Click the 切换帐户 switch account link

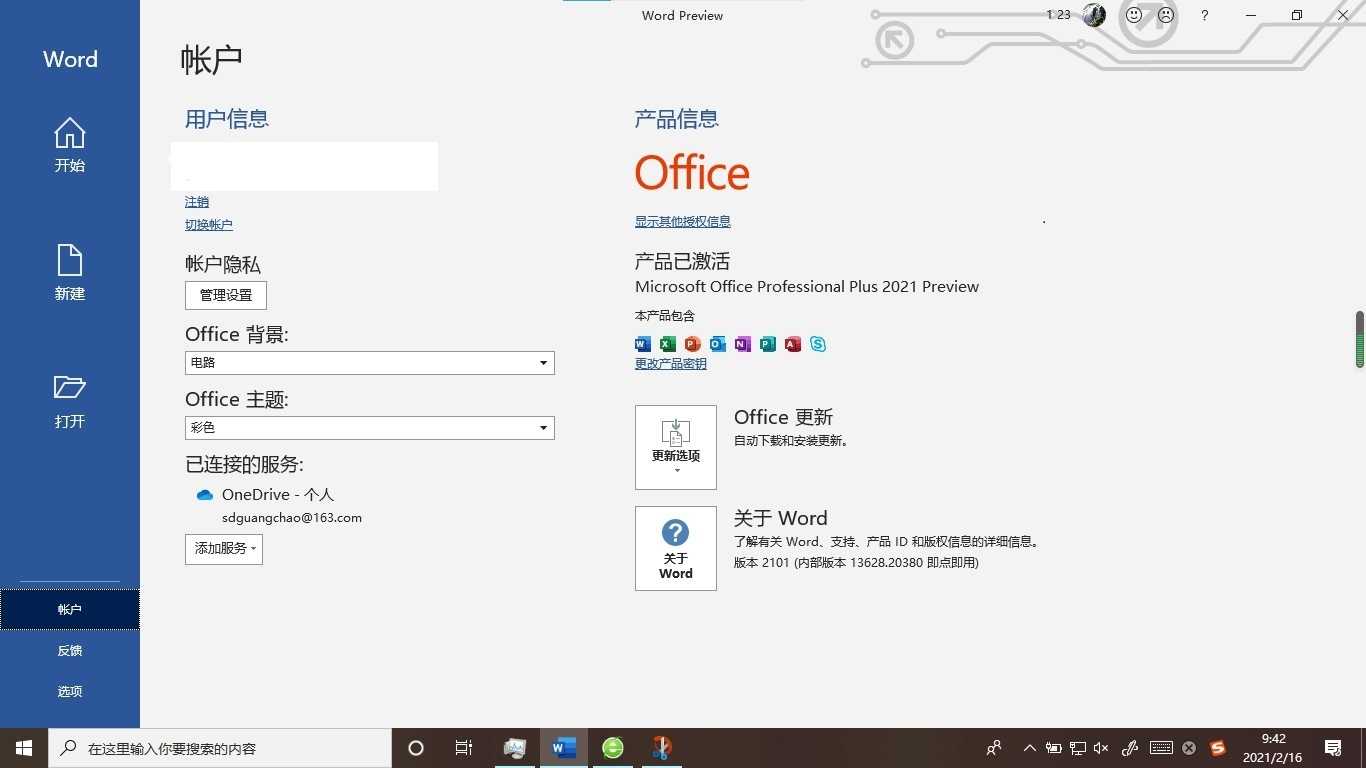(209, 225)
